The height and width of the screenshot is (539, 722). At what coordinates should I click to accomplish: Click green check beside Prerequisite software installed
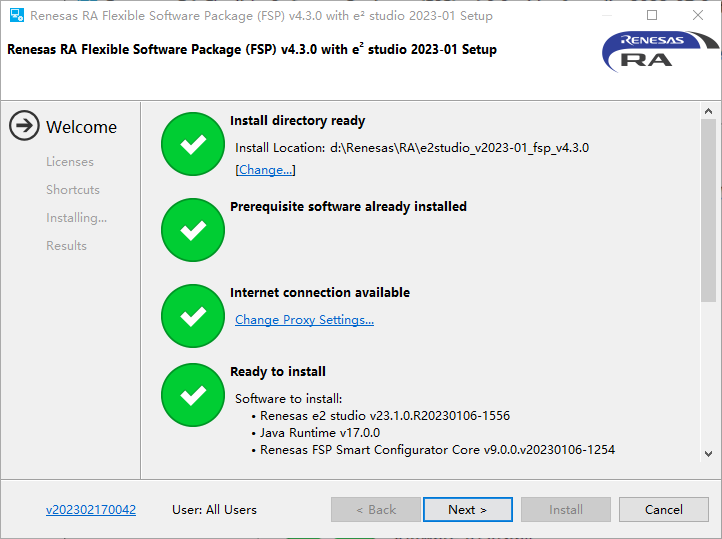193,230
